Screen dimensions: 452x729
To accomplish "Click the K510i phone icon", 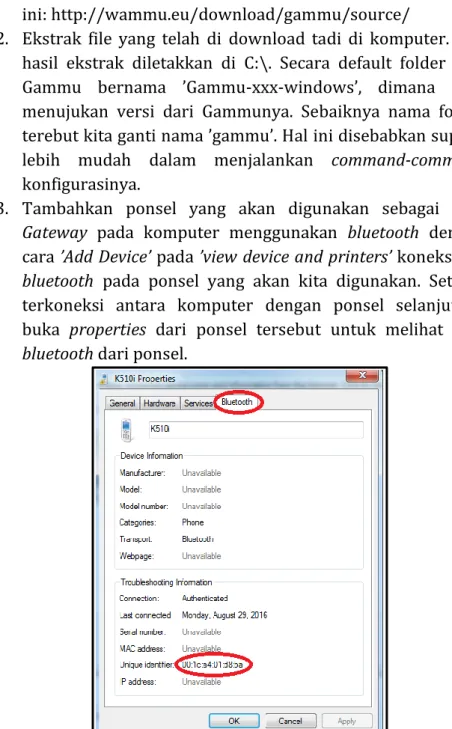I will tap(126, 430).
